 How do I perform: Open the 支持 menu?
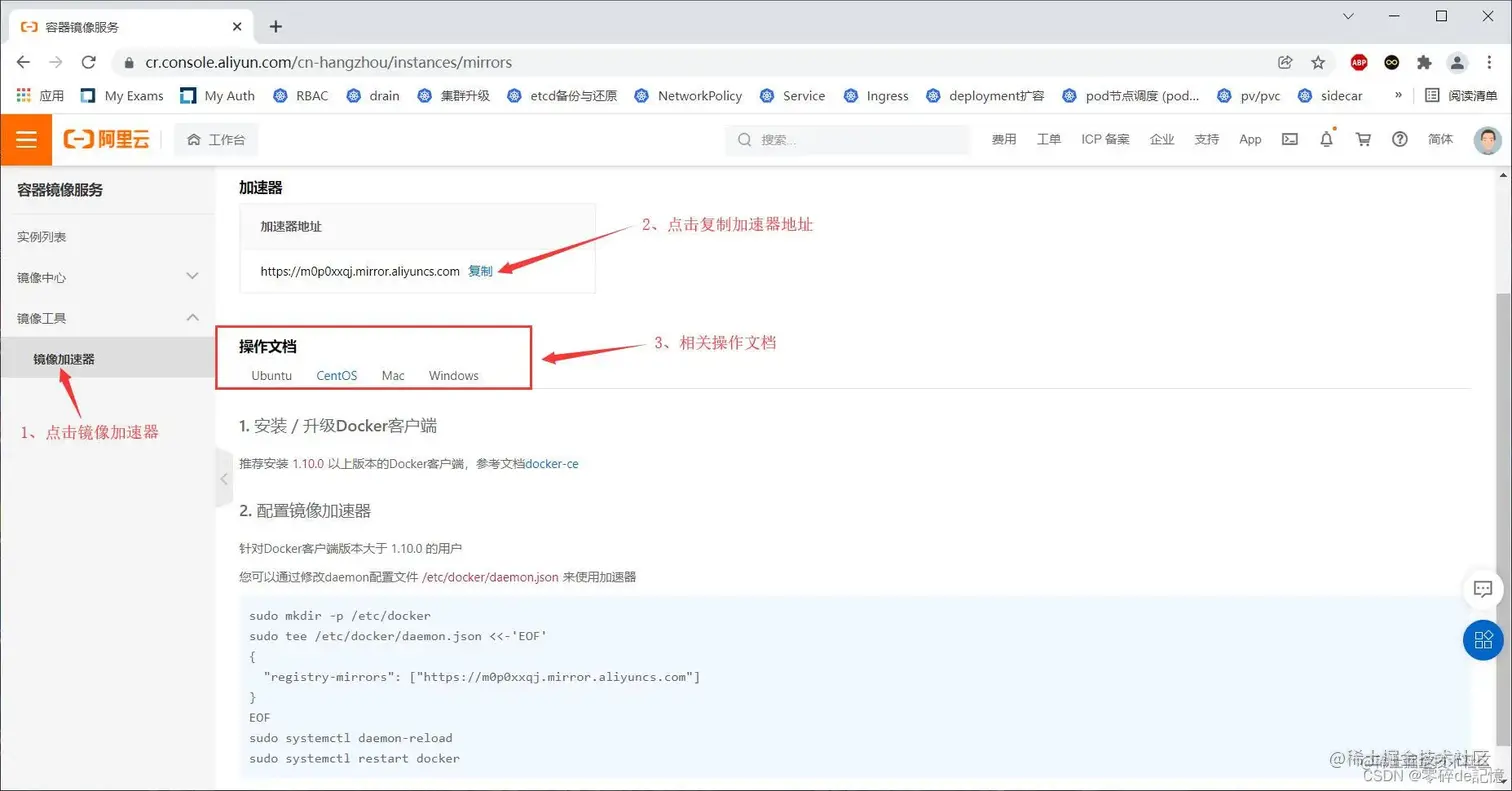(x=1207, y=140)
